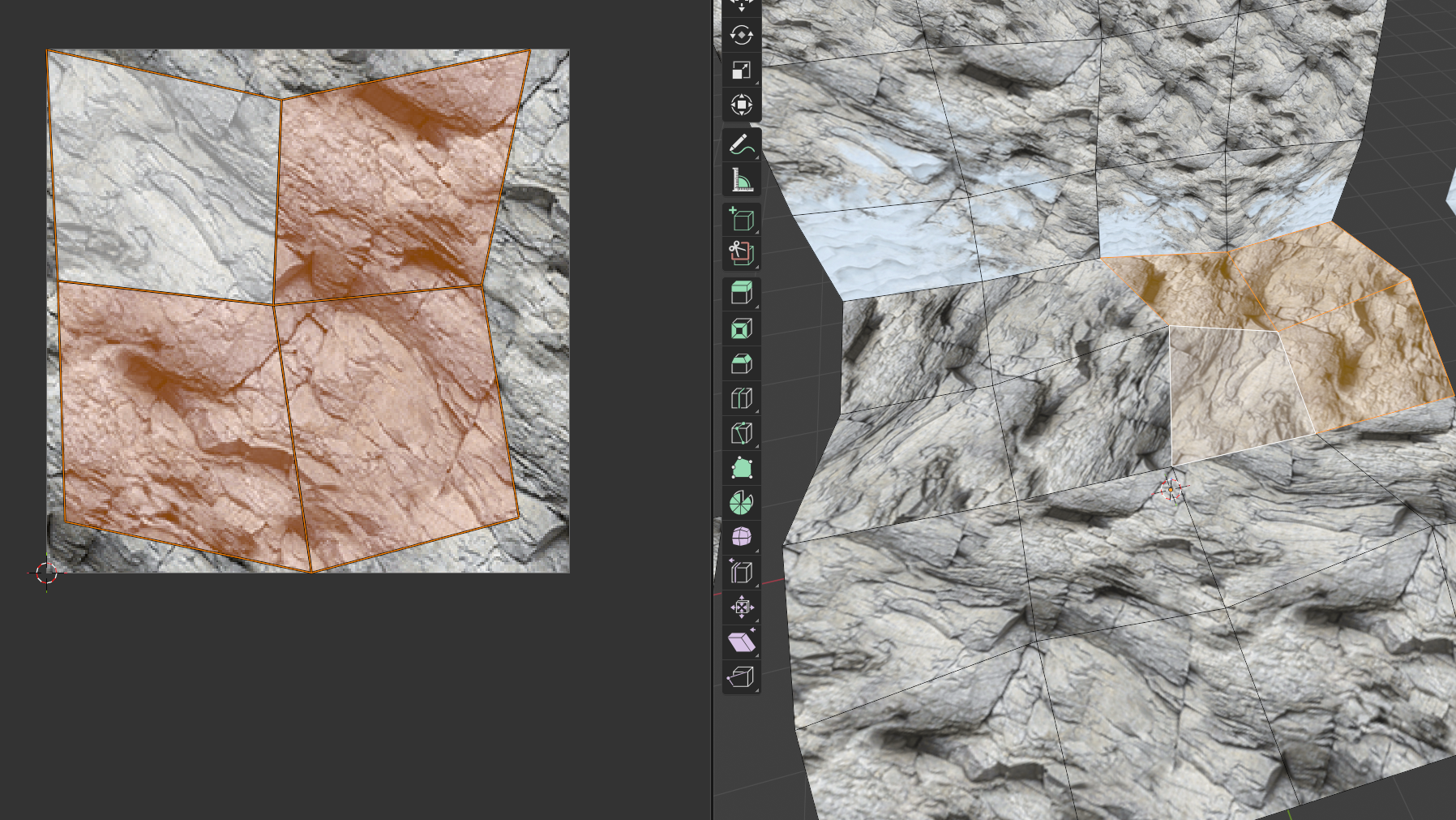
Task: Activate the Loop Cut tool
Action: click(741, 398)
